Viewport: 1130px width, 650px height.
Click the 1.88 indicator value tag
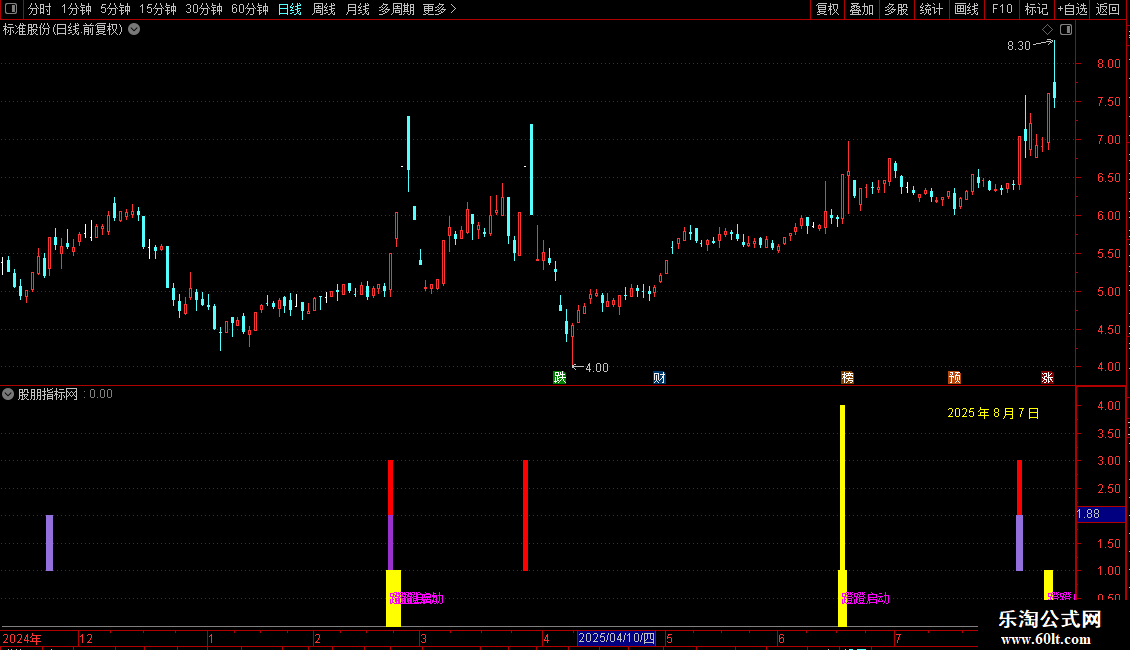click(x=1100, y=514)
